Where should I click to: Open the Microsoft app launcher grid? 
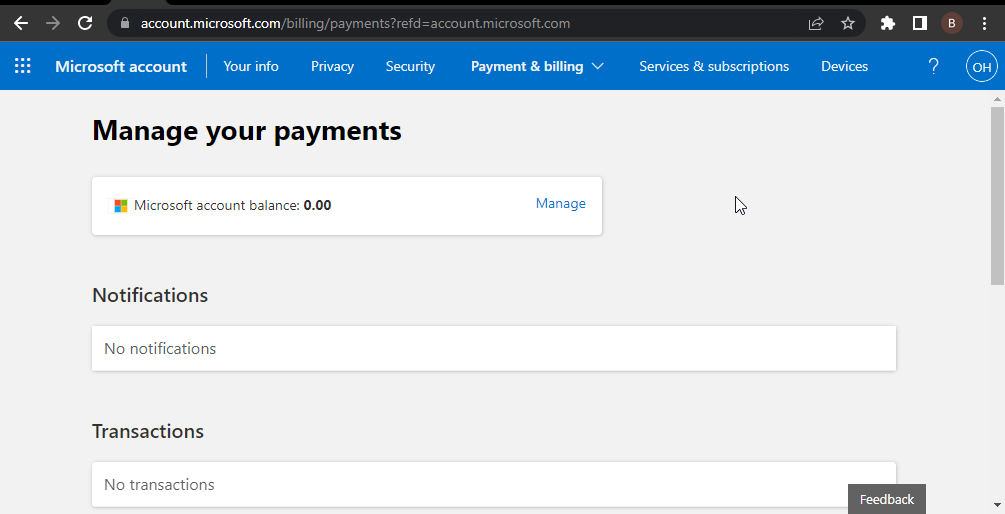tap(22, 66)
